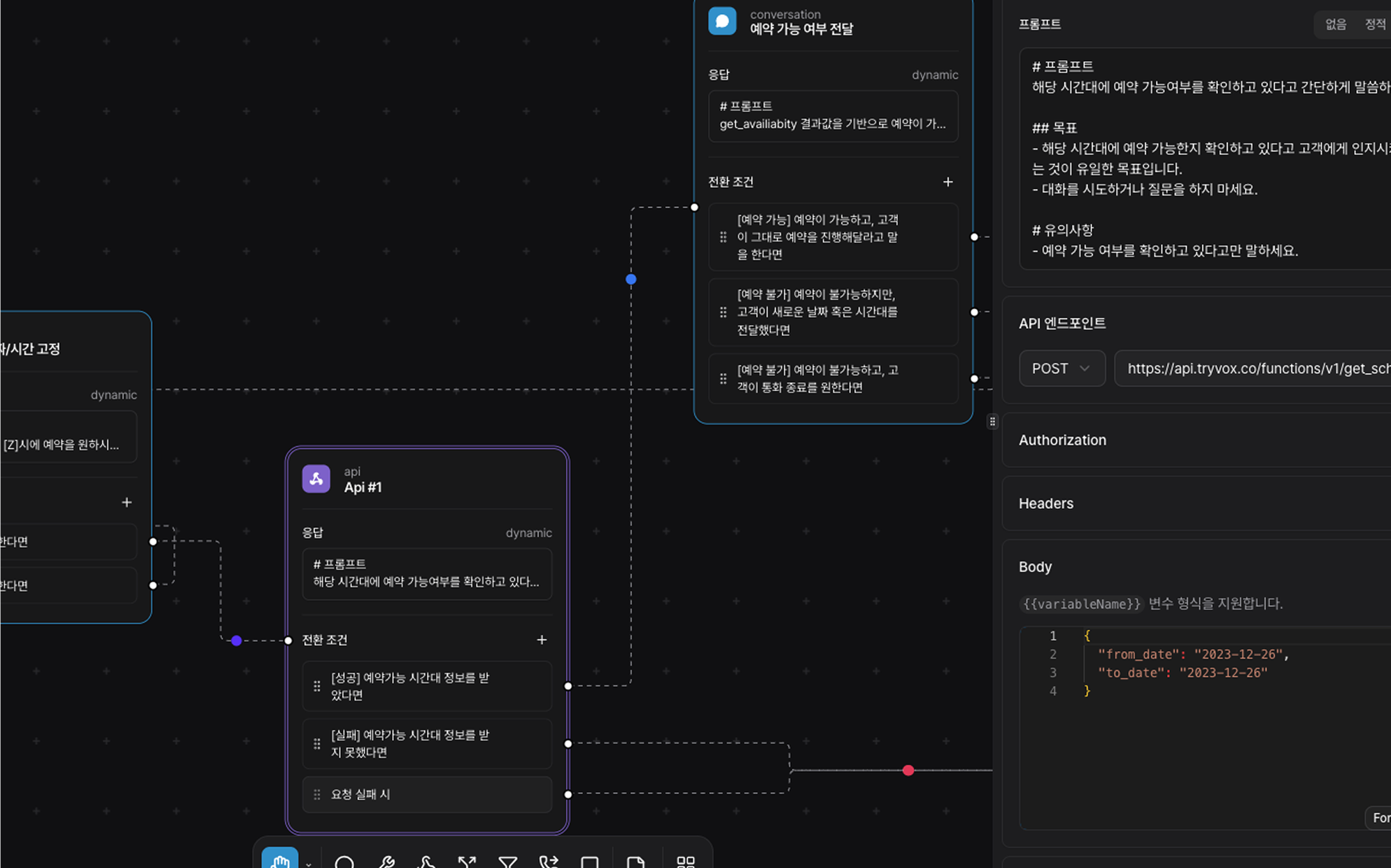Screen dimensions: 1391x868
Task: Expand the Headers section
Action: (1045, 504)
